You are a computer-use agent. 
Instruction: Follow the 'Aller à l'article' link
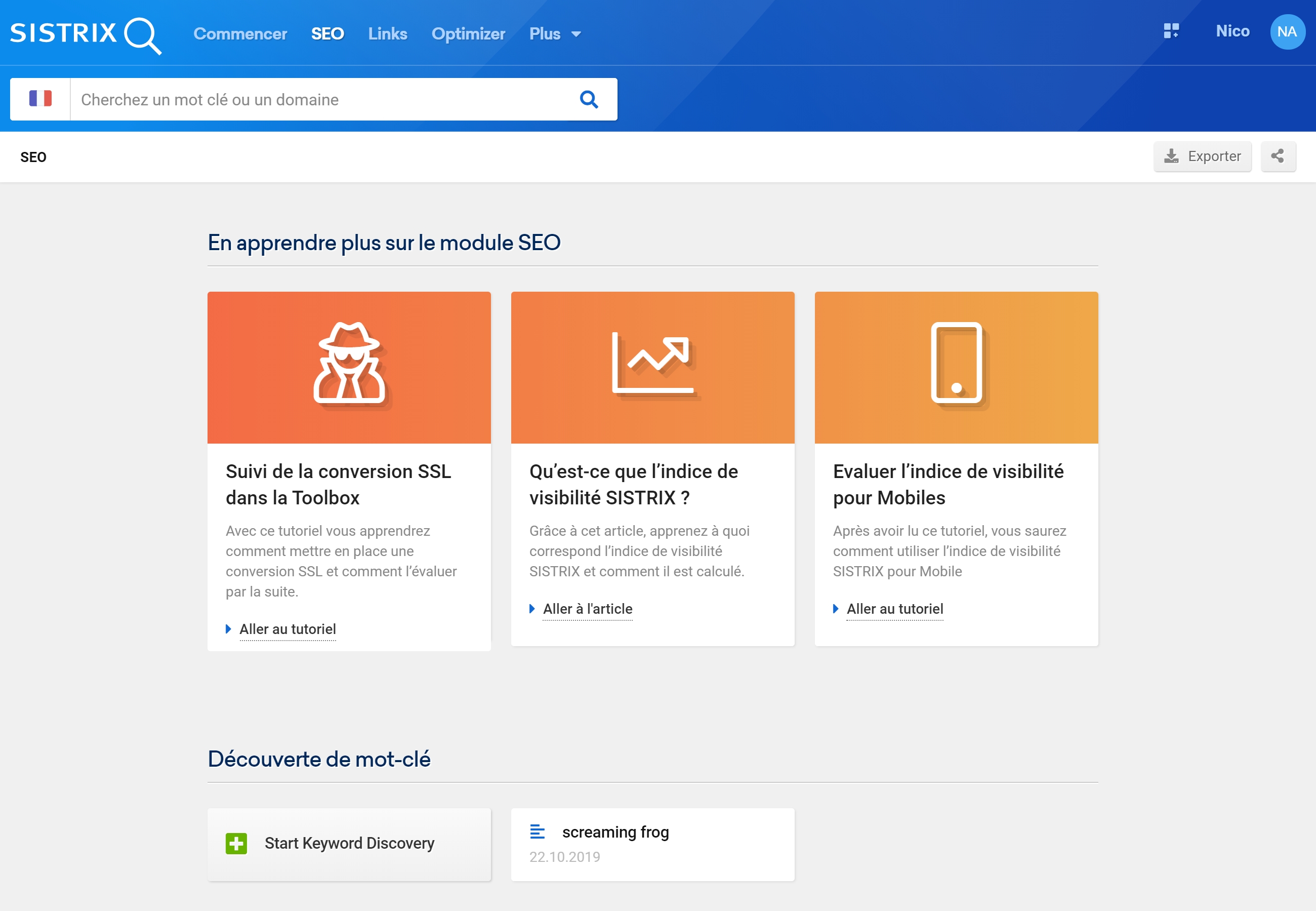[588, 609]
